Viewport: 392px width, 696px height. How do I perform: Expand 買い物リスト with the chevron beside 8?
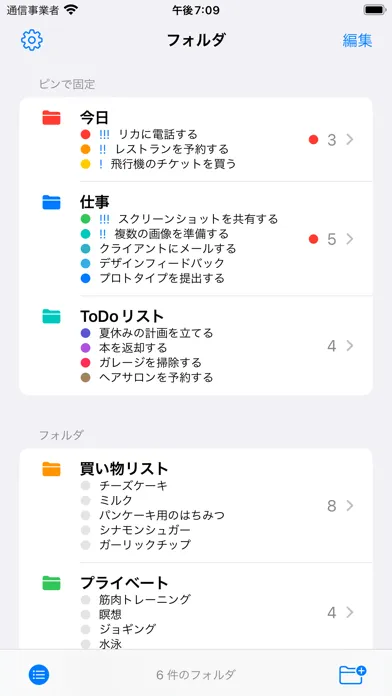tap(350, 506)
